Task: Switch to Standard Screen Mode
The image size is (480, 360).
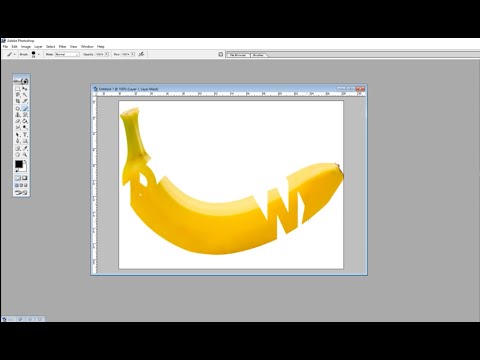Action: click(16, 185)
